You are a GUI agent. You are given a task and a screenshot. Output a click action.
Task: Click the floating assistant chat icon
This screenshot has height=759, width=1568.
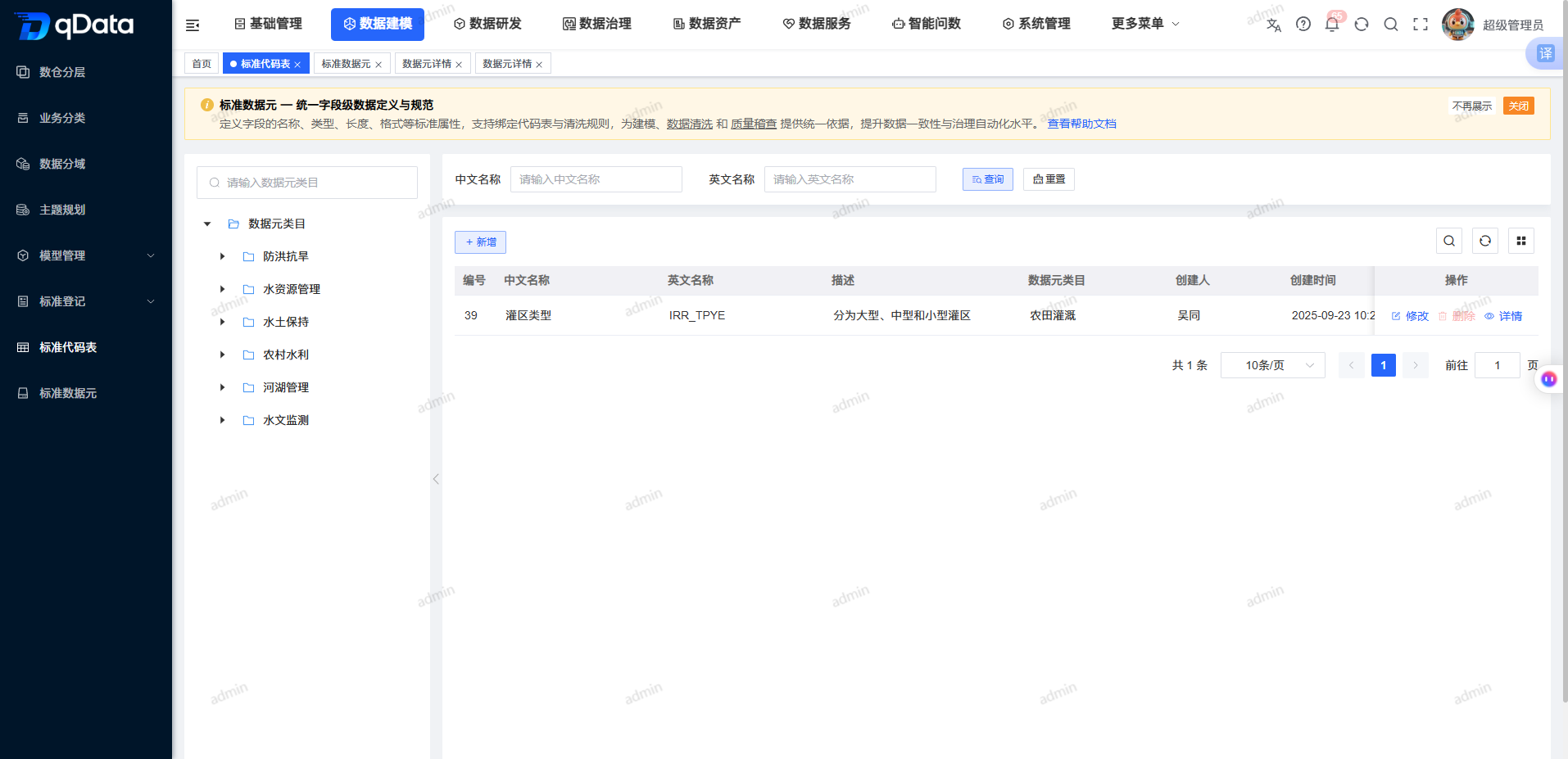pyautogui.click(x=1549, y=379)
